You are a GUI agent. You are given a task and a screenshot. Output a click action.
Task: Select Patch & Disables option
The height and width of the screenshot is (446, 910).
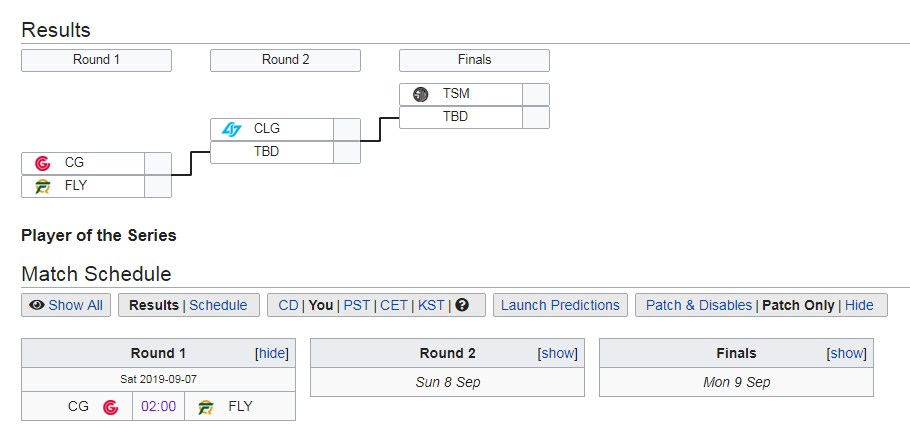click(699, 305)
